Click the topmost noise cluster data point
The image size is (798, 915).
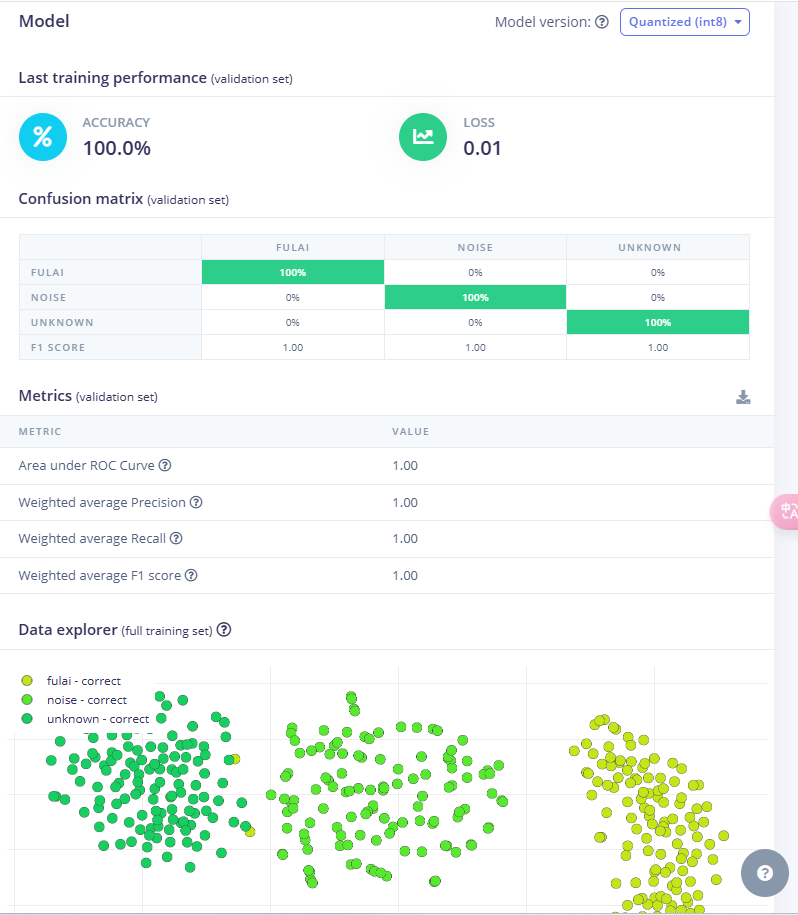tap(351, 696)
